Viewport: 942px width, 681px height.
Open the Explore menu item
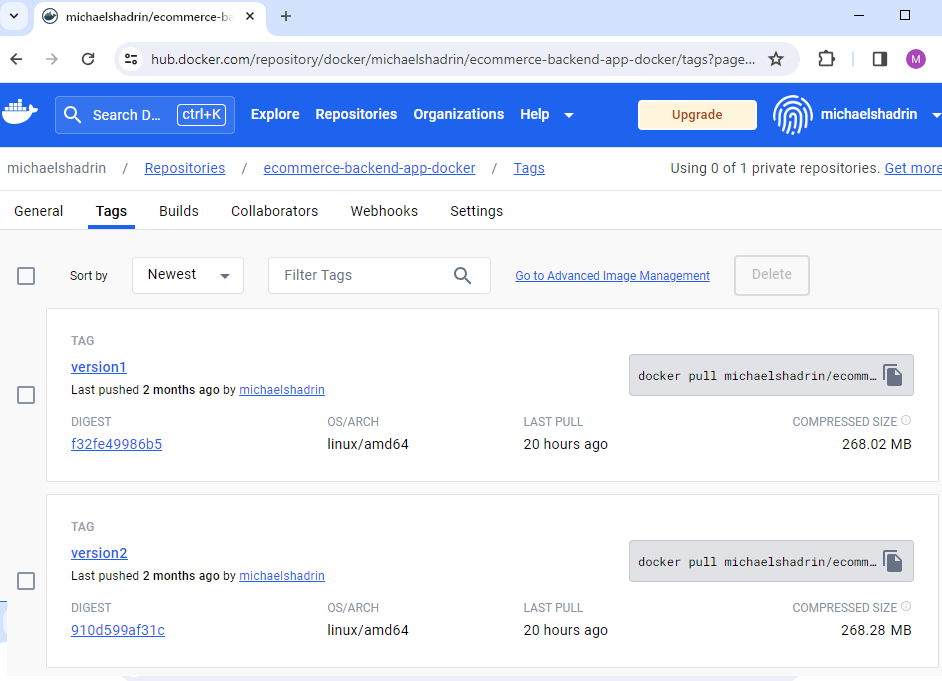pos(275,114)
